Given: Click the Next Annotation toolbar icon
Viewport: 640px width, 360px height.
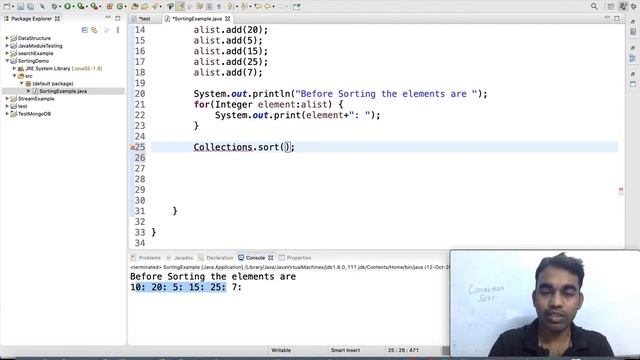Looking at the screenshot, I should (x=231, y=6).
